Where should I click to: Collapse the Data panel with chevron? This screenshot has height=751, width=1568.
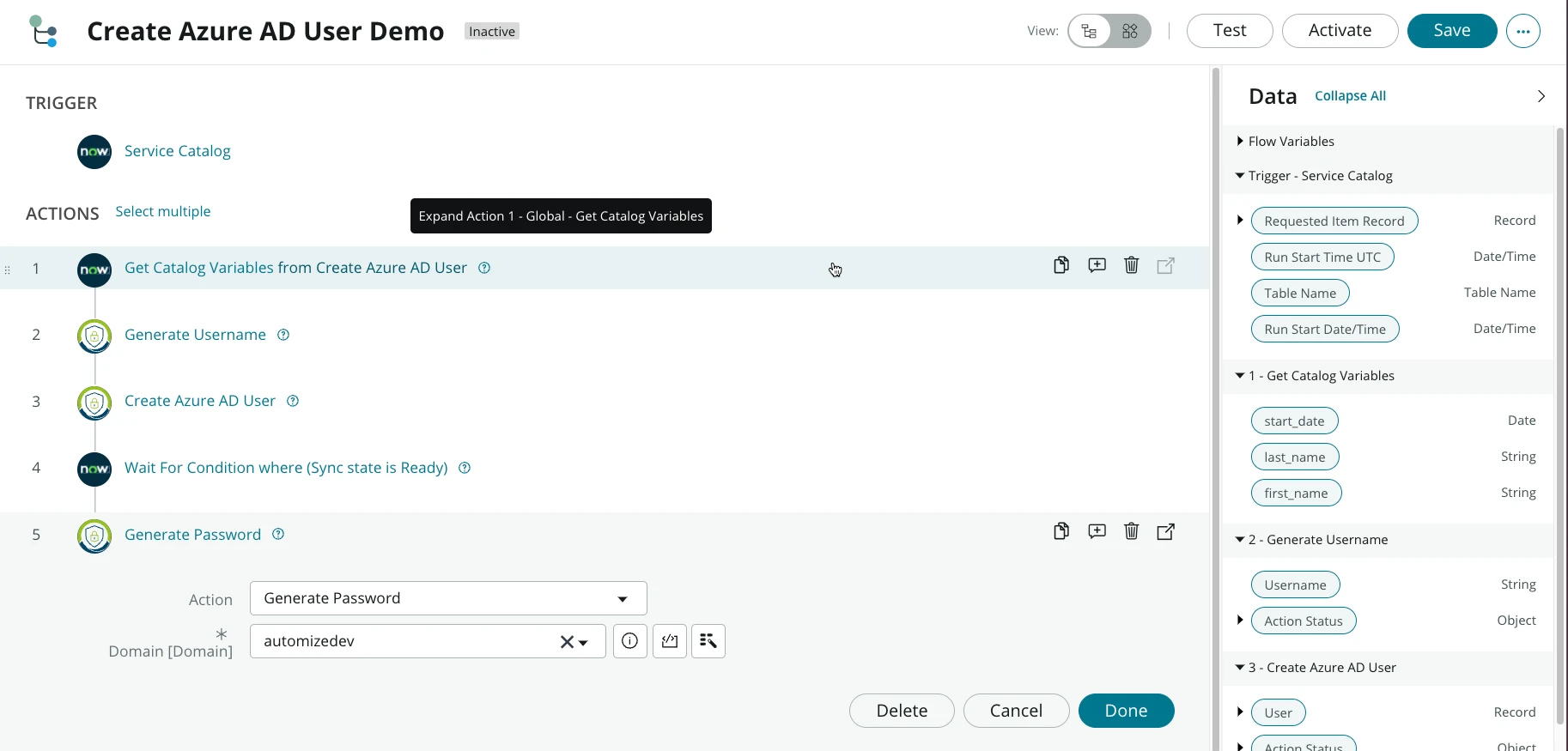tap(1541, 96)
